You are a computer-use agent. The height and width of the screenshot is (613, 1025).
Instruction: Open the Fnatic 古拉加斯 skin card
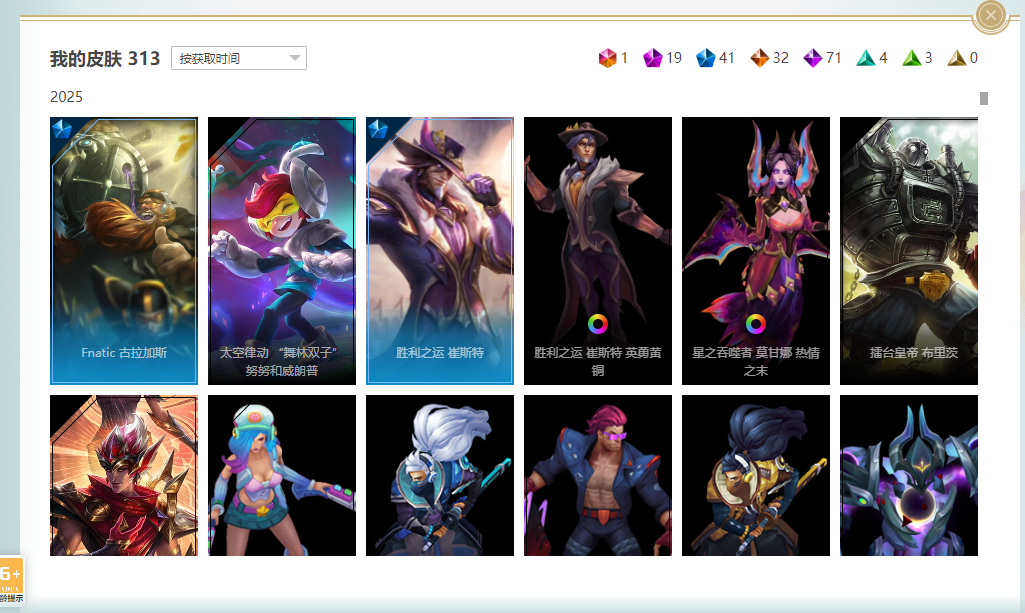coord(124,251)
